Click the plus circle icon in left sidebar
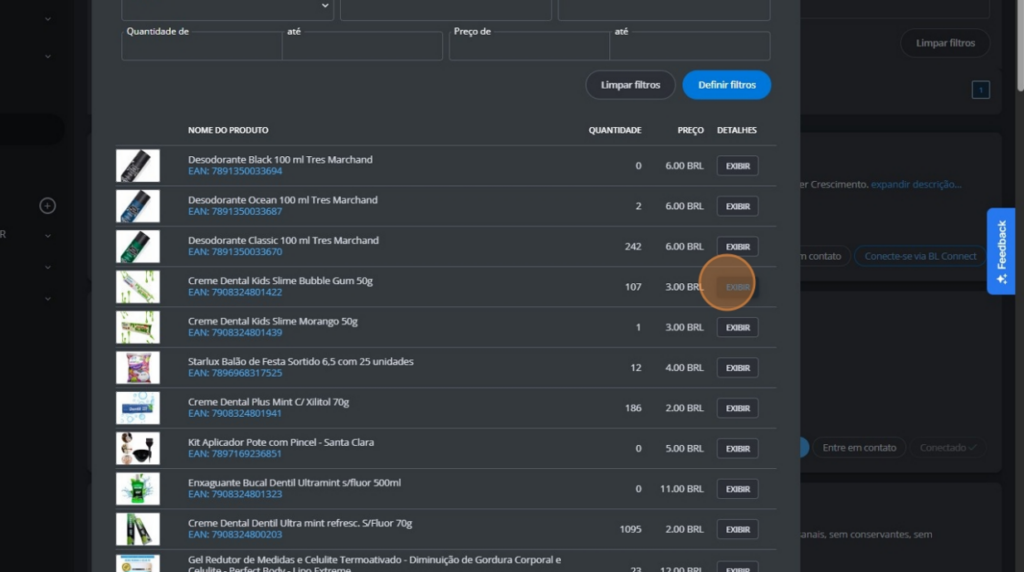This screenshot has width=1024, height=572. pos(47,206)
